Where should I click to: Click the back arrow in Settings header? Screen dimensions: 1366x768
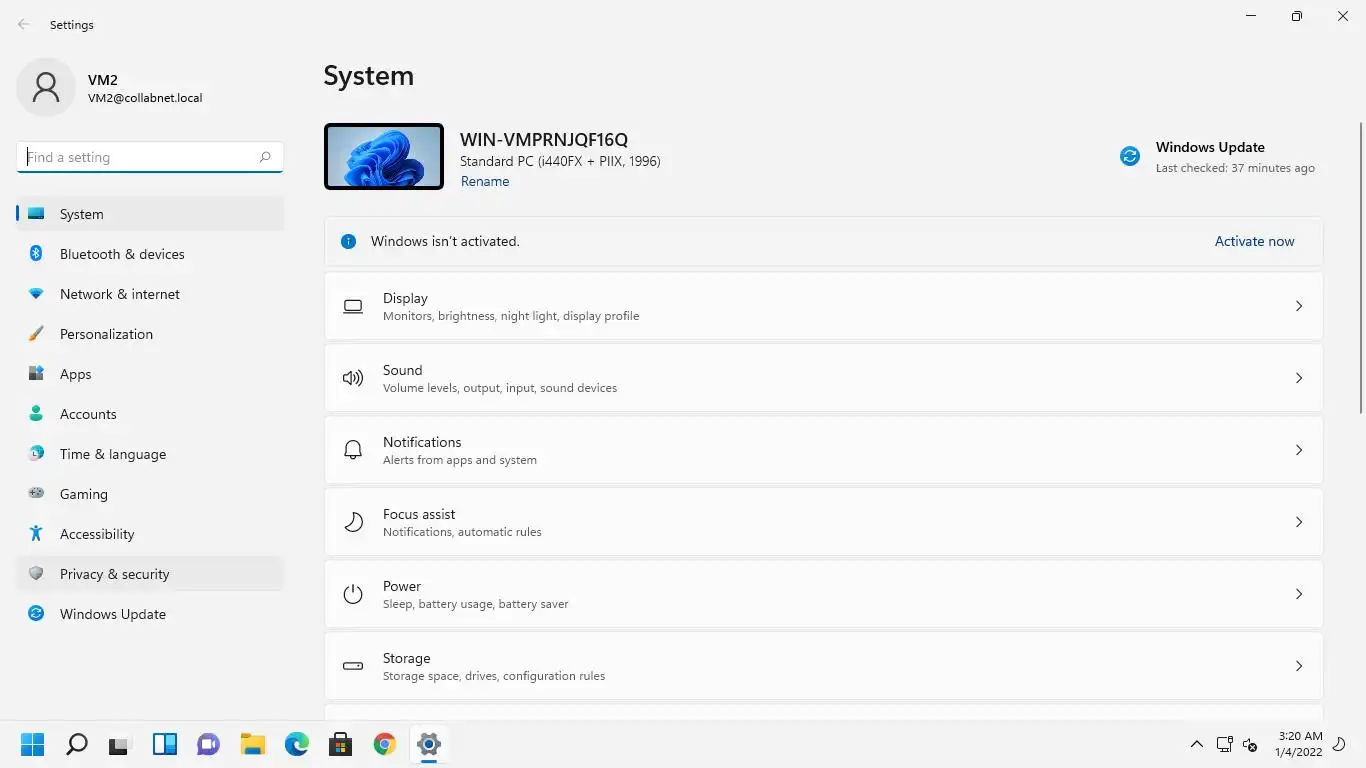click(x=24, y=24)
